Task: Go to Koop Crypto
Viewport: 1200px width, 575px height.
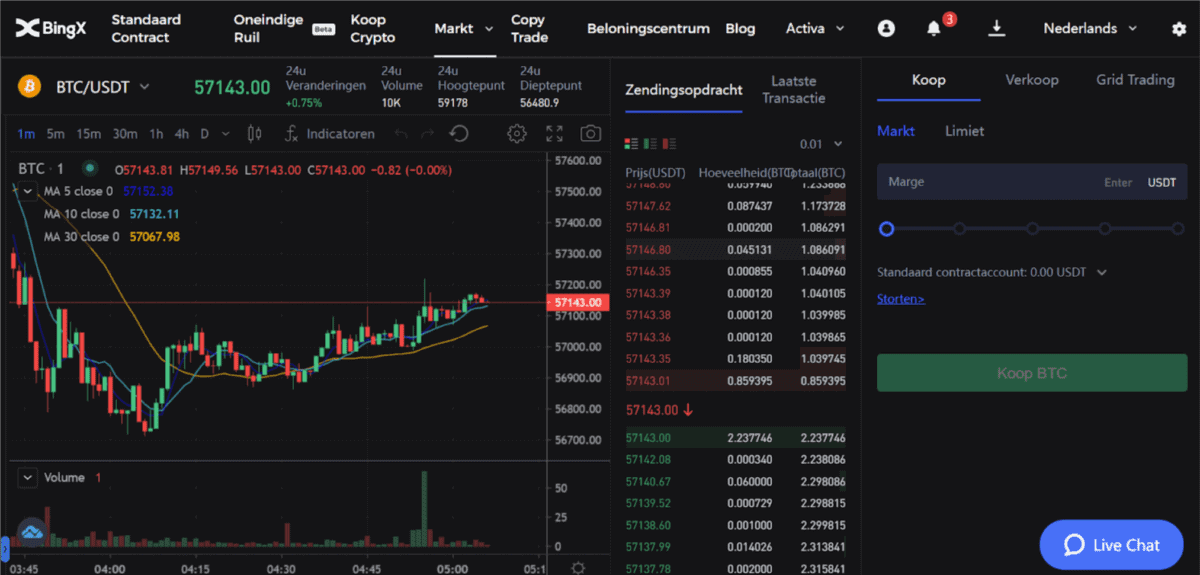Action: pos(373,29)
